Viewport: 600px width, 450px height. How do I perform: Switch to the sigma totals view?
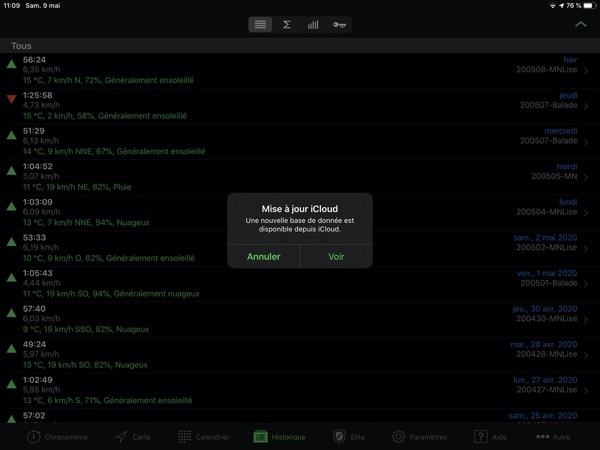click(x=287, y=24)
